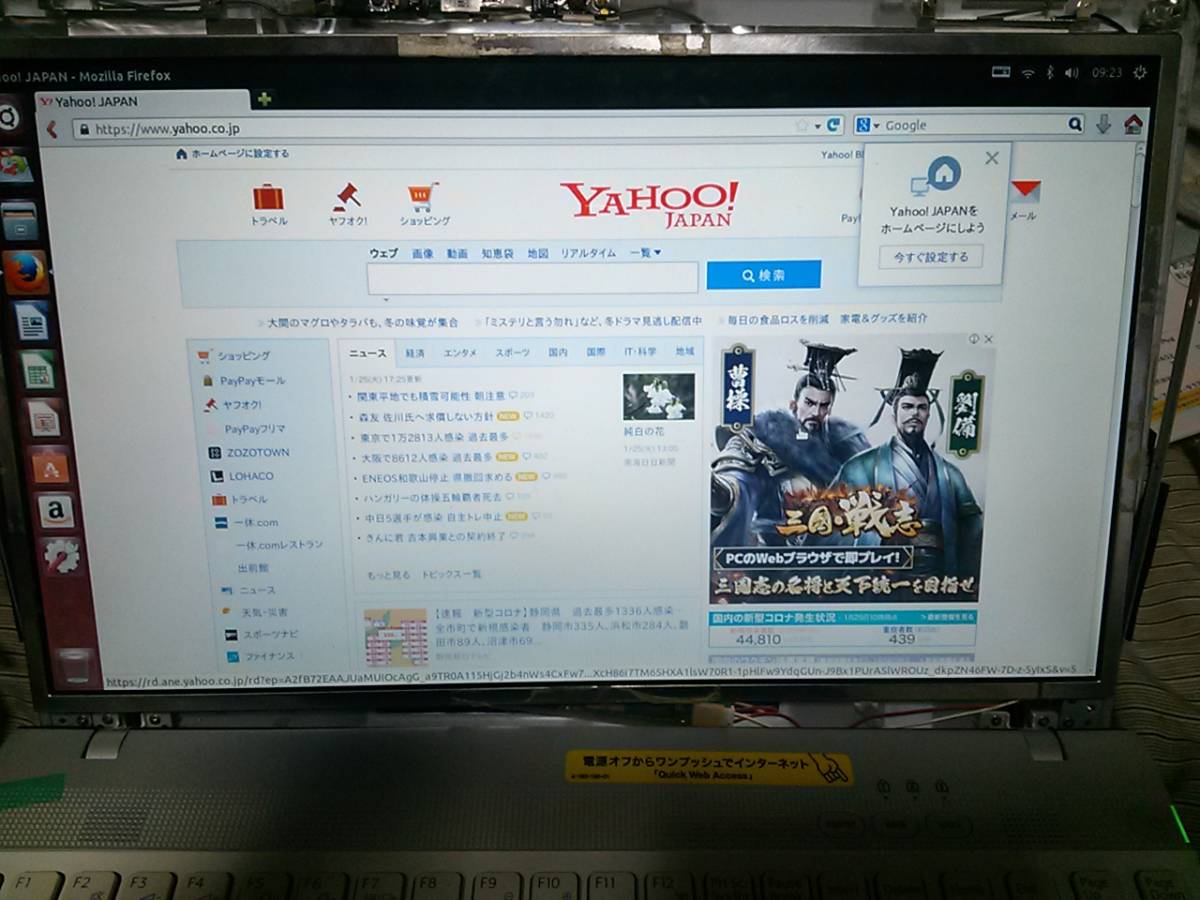Open the Trash in the launcher
This screenshot has height=900, width=1200.
click(74, 666)
